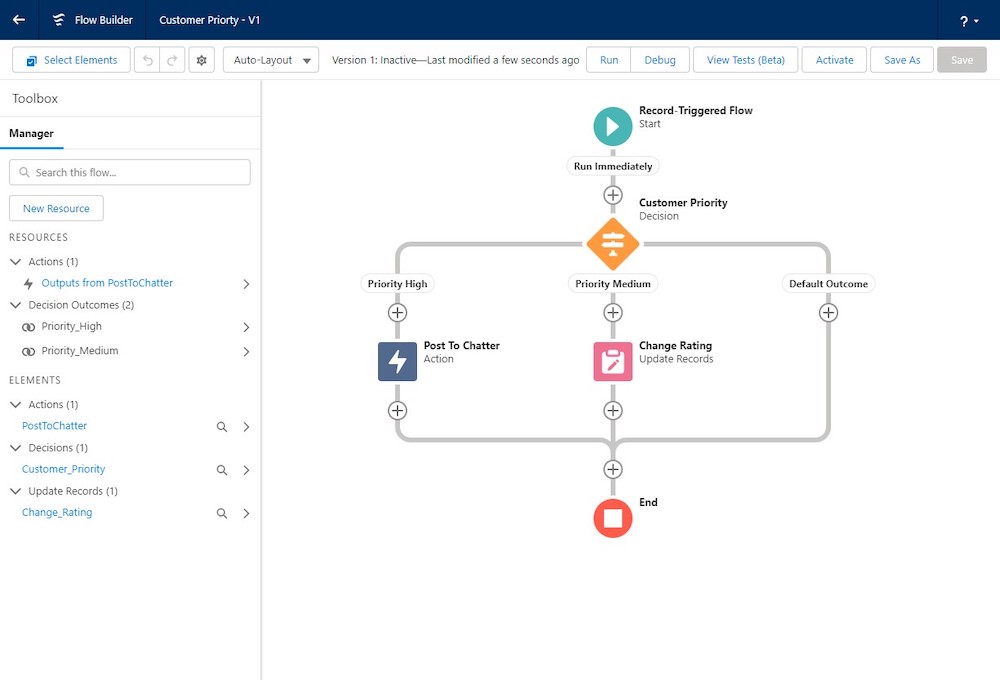1000x680 pixels.
Task: Click the outcome icon beside Priority_Medium
Action: coord(28,351)
